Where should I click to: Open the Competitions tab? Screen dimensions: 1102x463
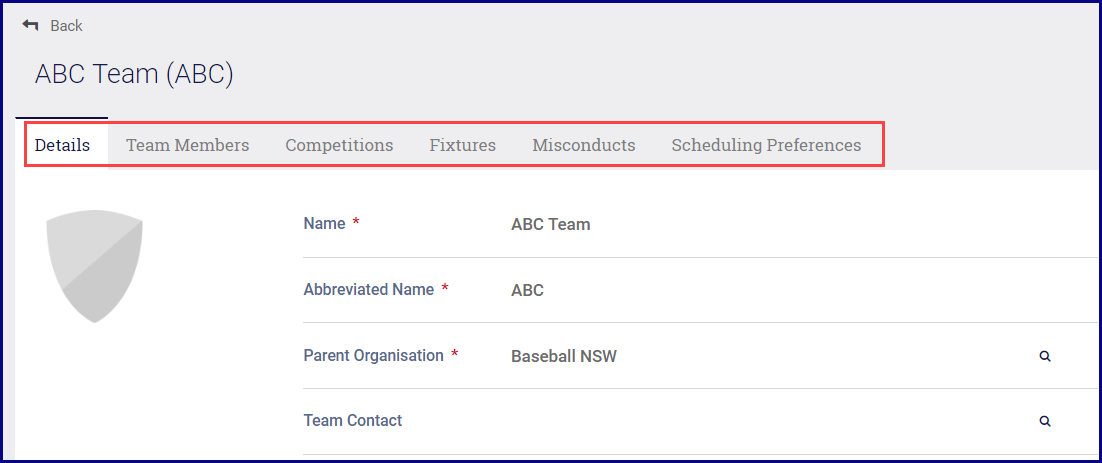(339, 145)
